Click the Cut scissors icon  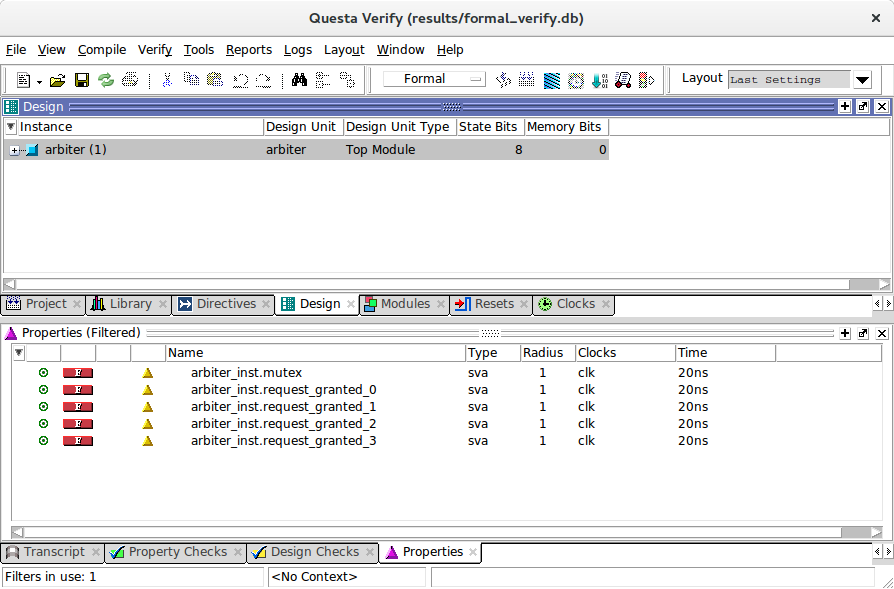pos(167,80)
